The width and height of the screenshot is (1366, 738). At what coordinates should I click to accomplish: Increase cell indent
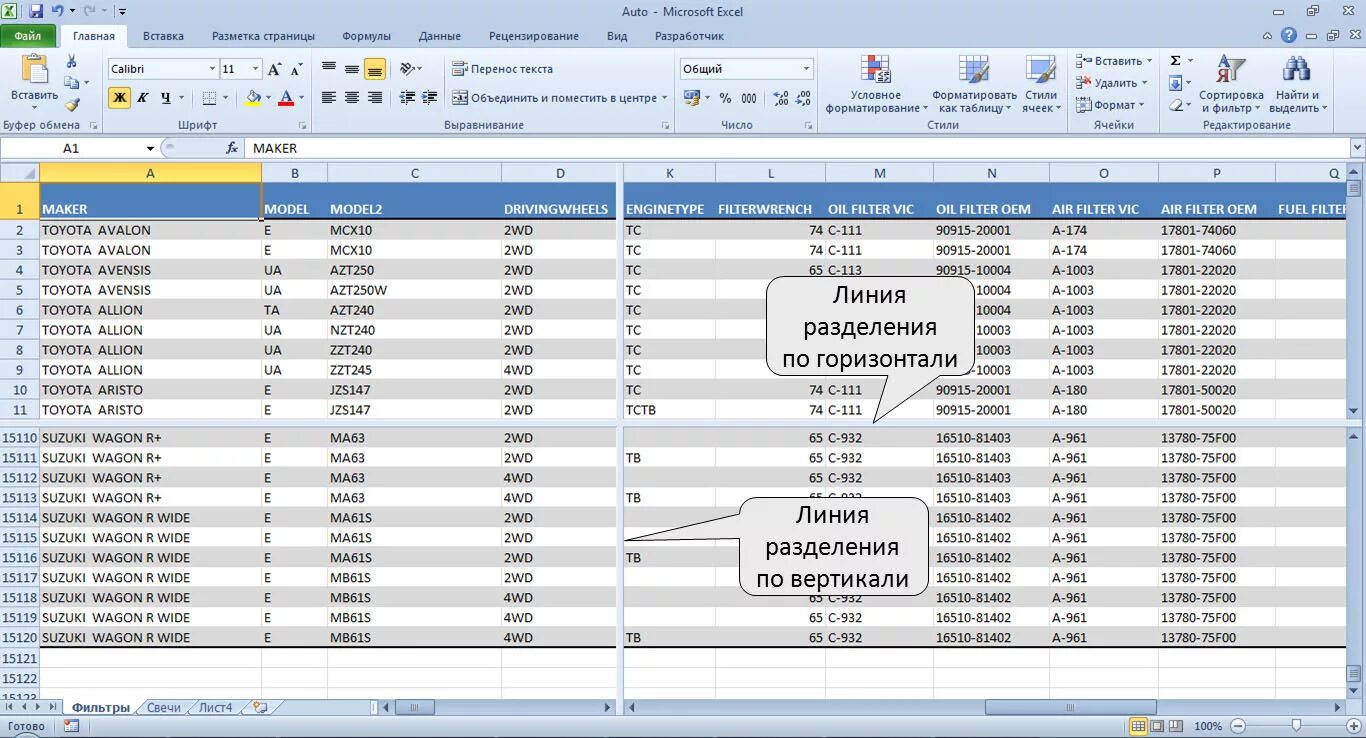click(430, 98)
